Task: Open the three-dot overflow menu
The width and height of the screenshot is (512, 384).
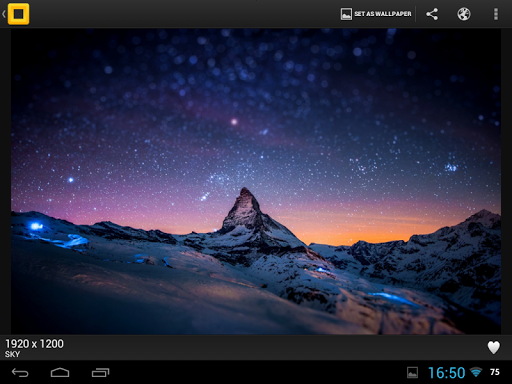Action: [496, 14]
